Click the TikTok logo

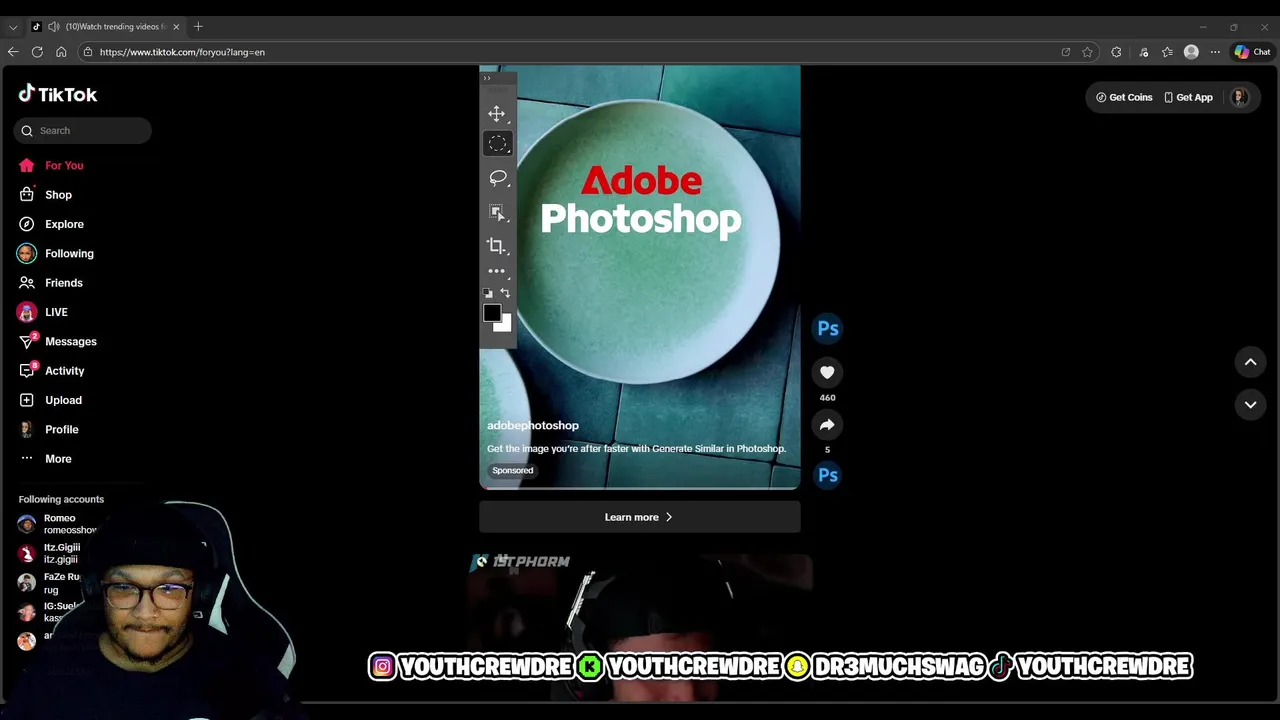pos(58,94)
